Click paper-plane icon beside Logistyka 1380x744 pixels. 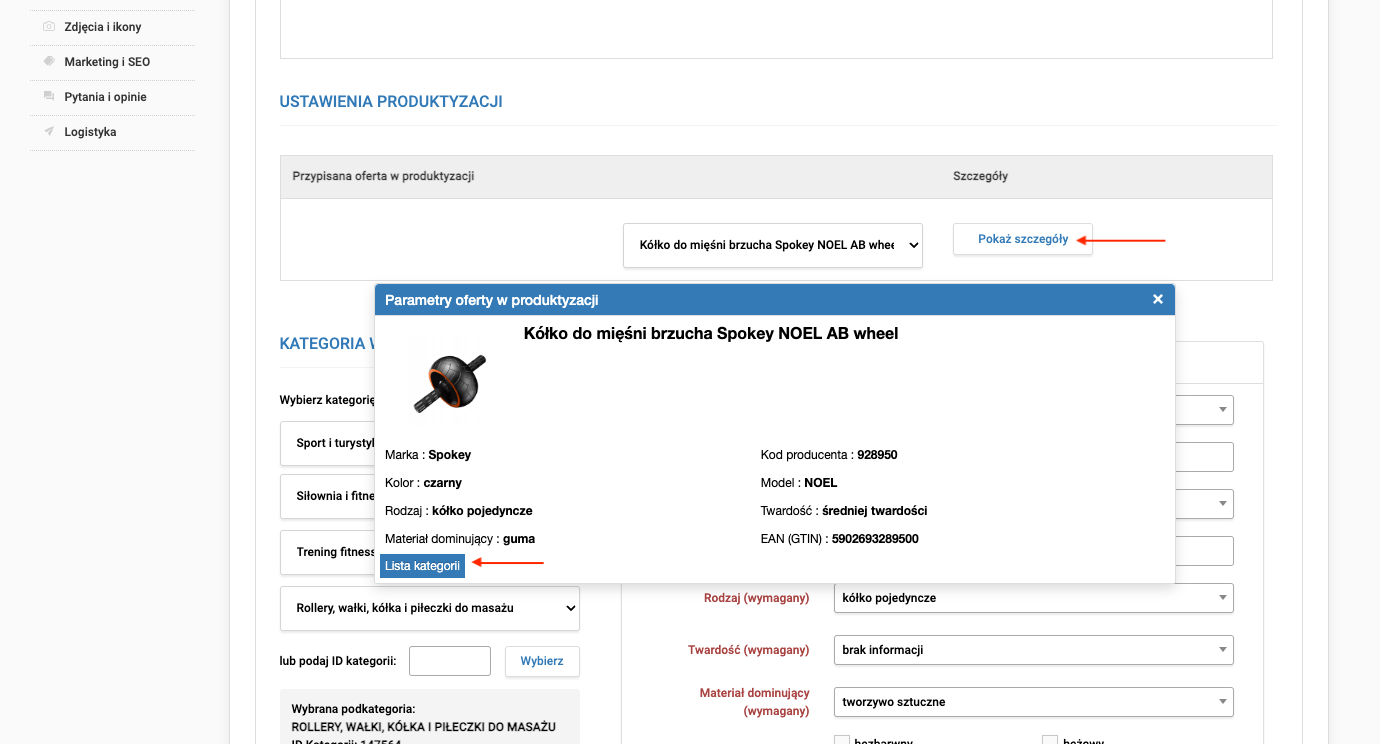[x=49, y=132]
